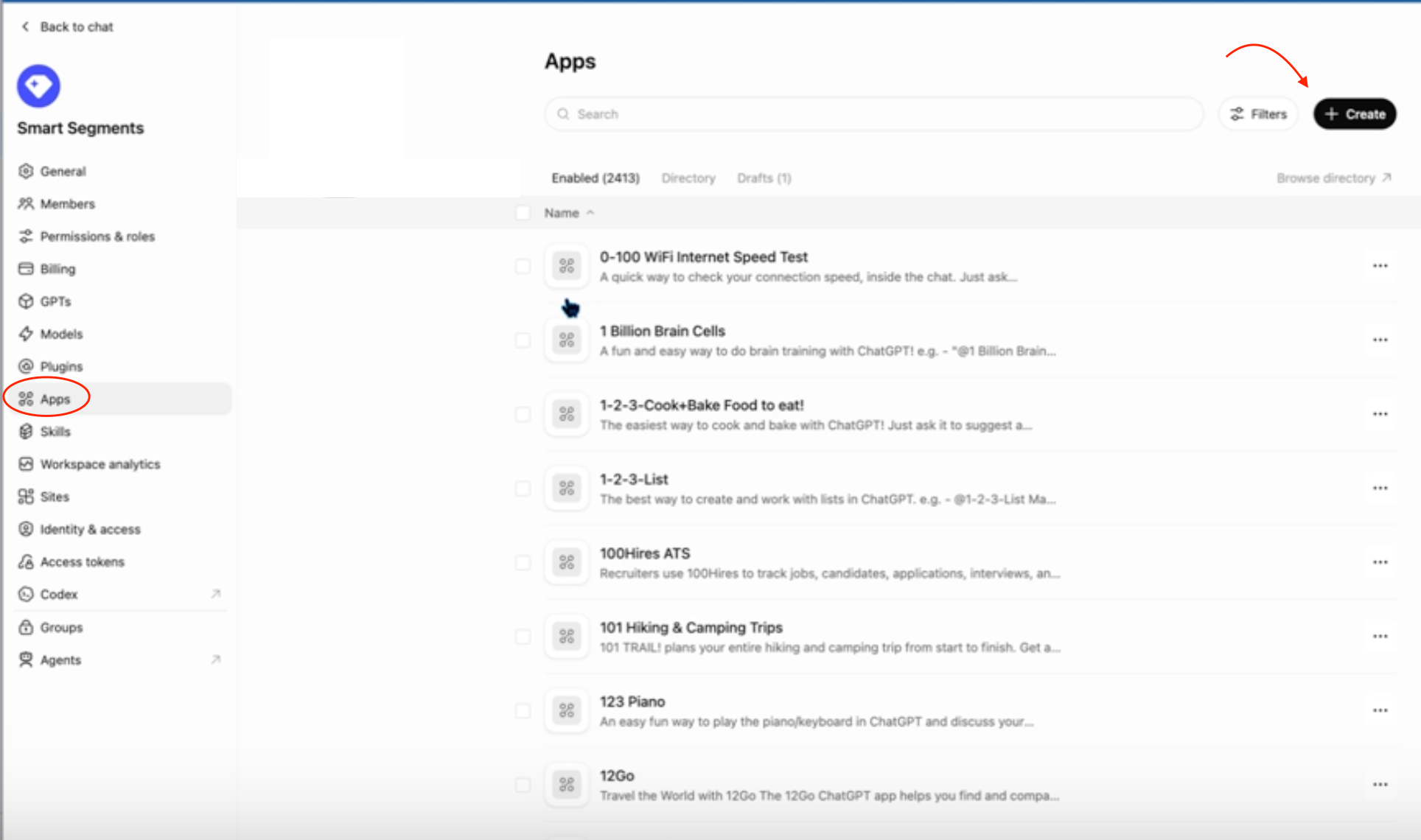
Task: Click the 123 Piano app icon
Action: [567, 710]
